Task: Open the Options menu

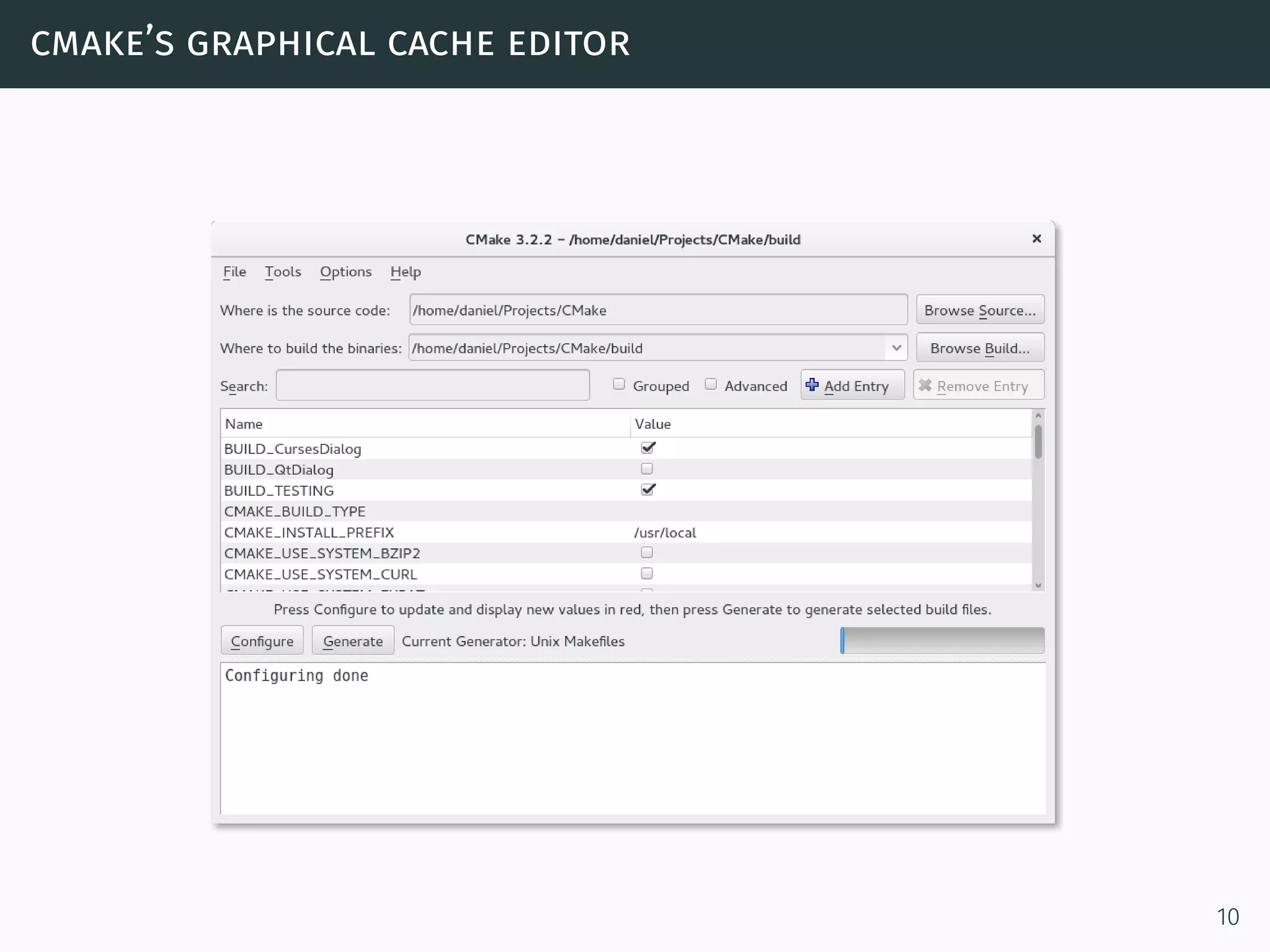Action: click(x=345, y=272)
